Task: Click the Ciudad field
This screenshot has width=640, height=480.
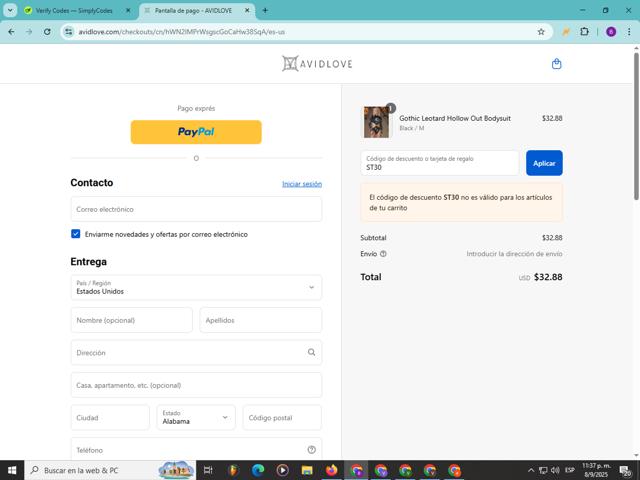Action: 110,417
